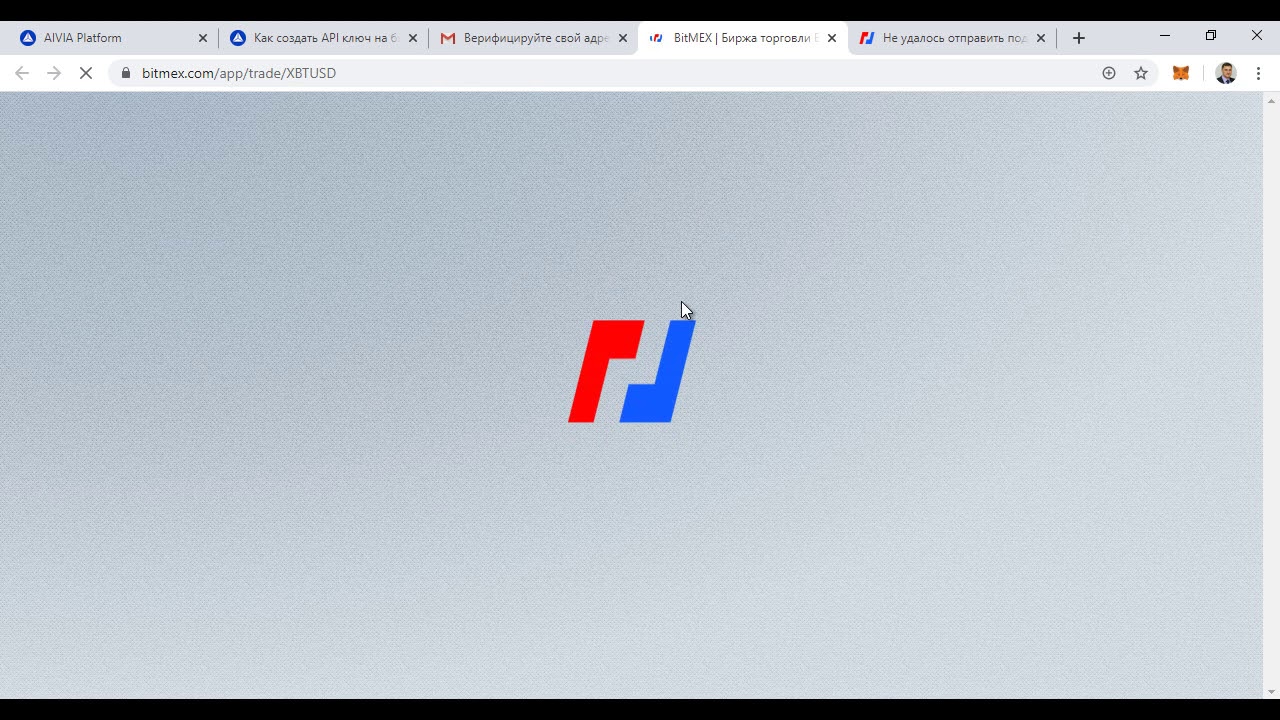Go back to previous page

point(22,73)
